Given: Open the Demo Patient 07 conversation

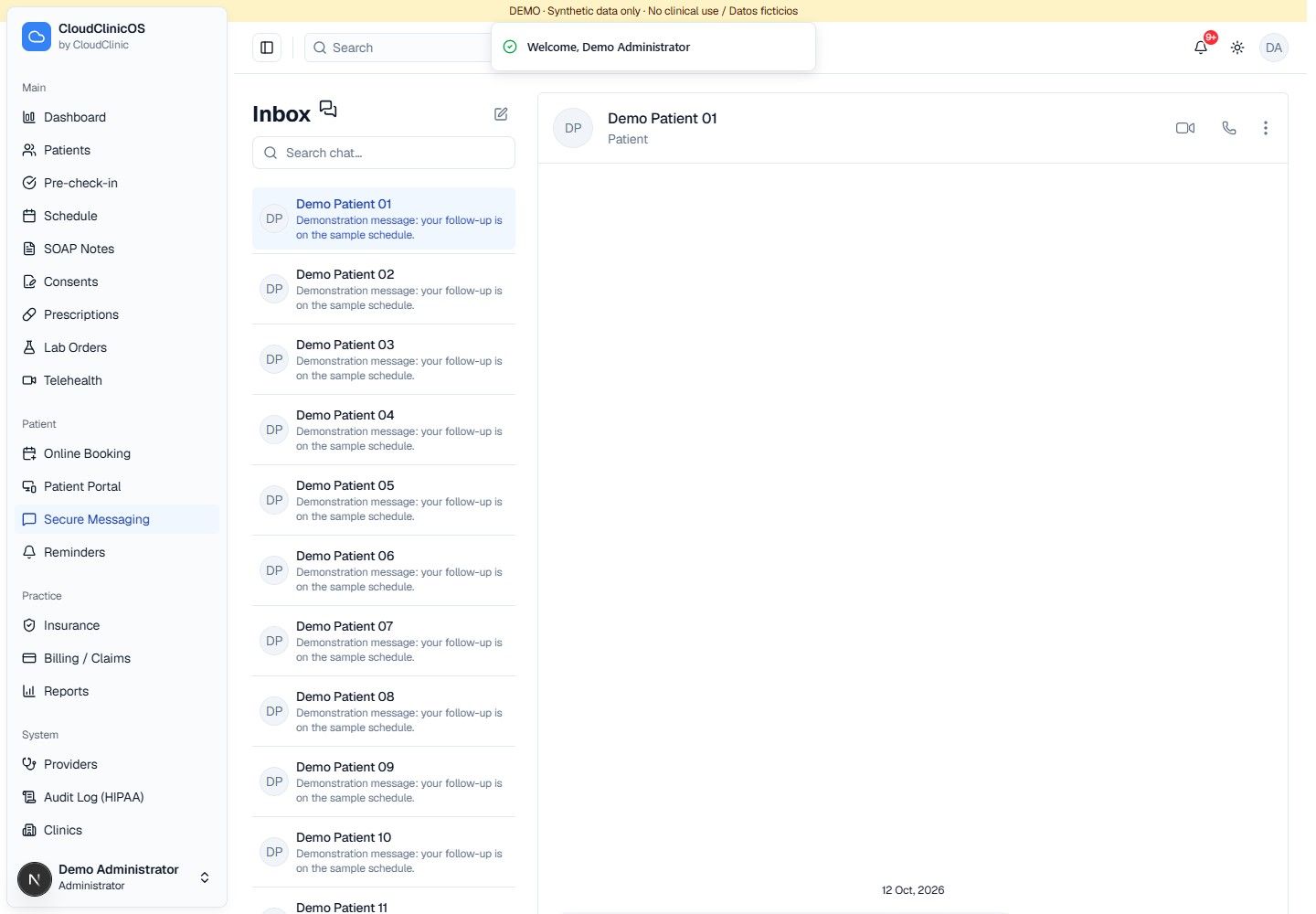Looking at the screenshot, I should pos(384,641).
